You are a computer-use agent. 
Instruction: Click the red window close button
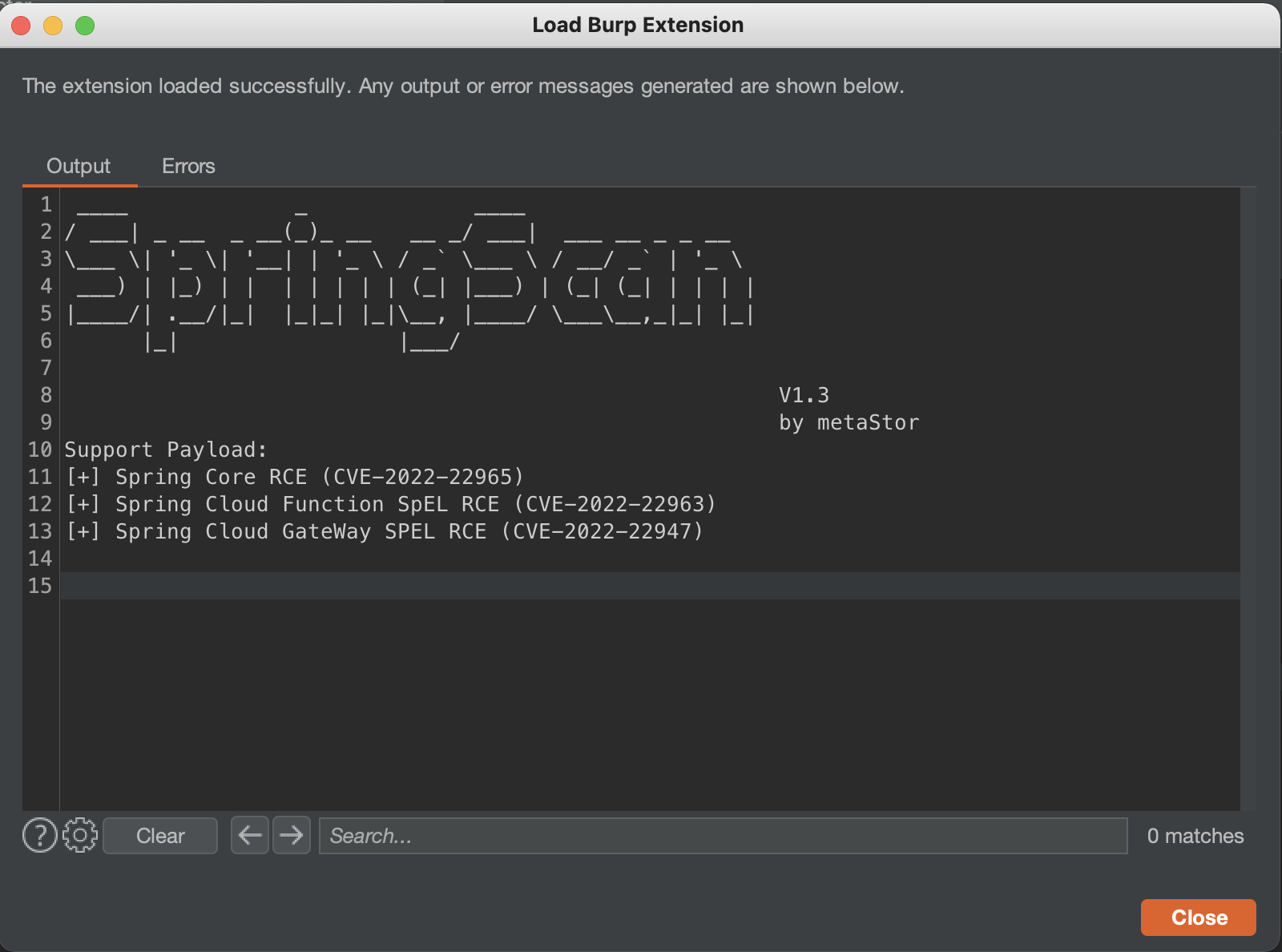pyautogui.click(x=22, y=26)
